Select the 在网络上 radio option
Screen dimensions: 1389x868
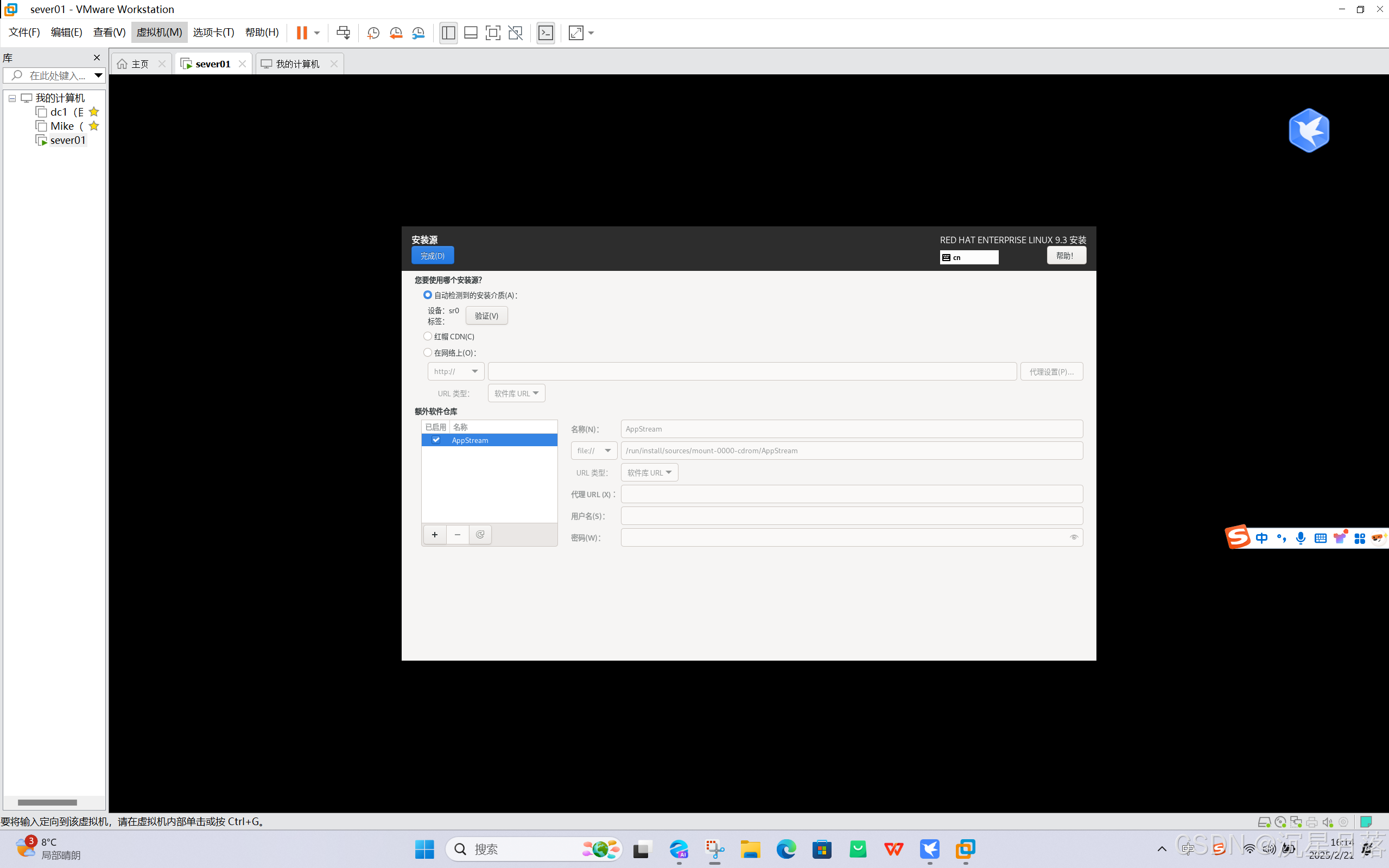coord(428,352)
